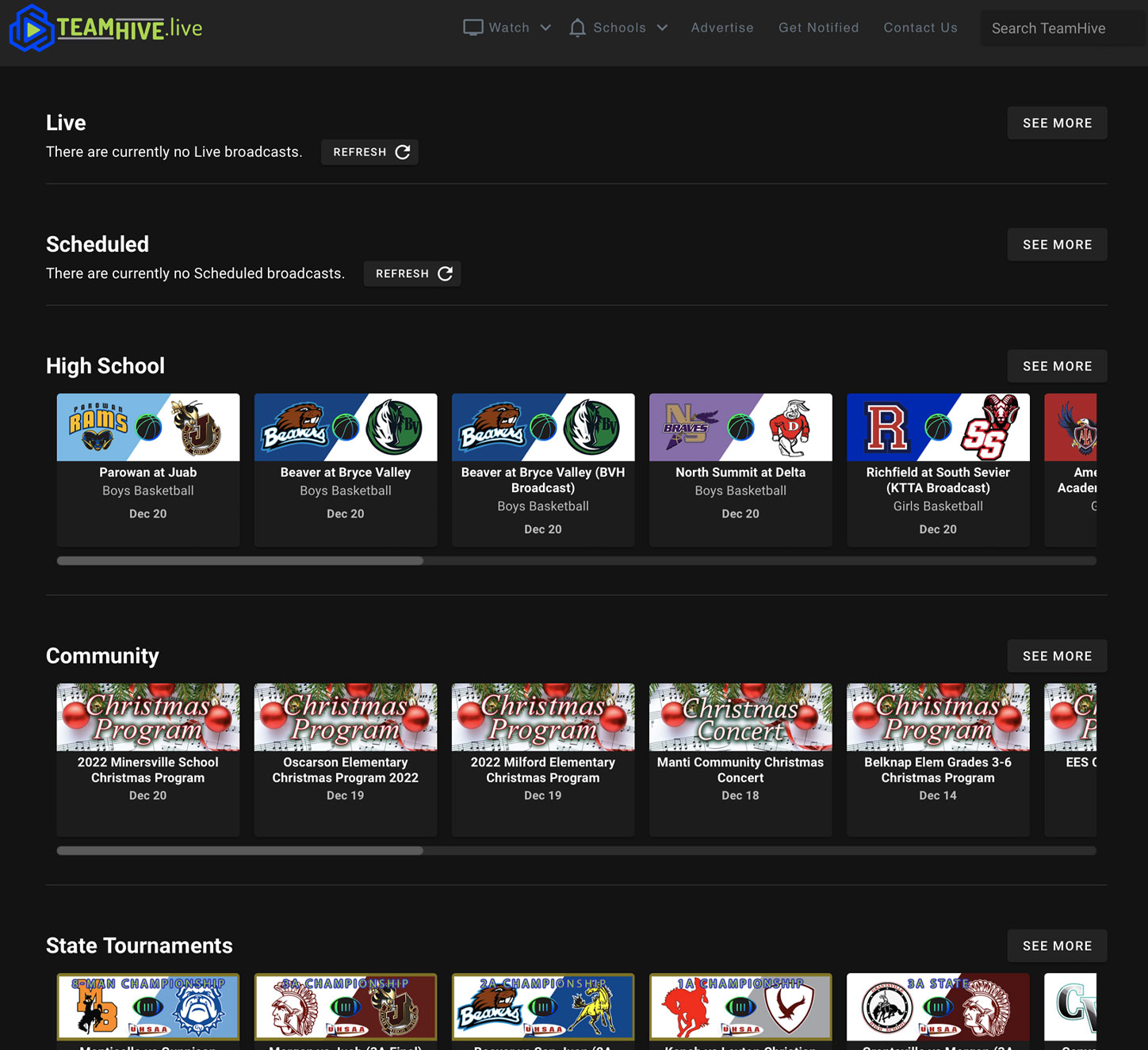Image resolution: width=1148 pixels, height=1050 pixels.
Task: Click Spartan logo on 3A State card
Action: (x=986, y=1010)
